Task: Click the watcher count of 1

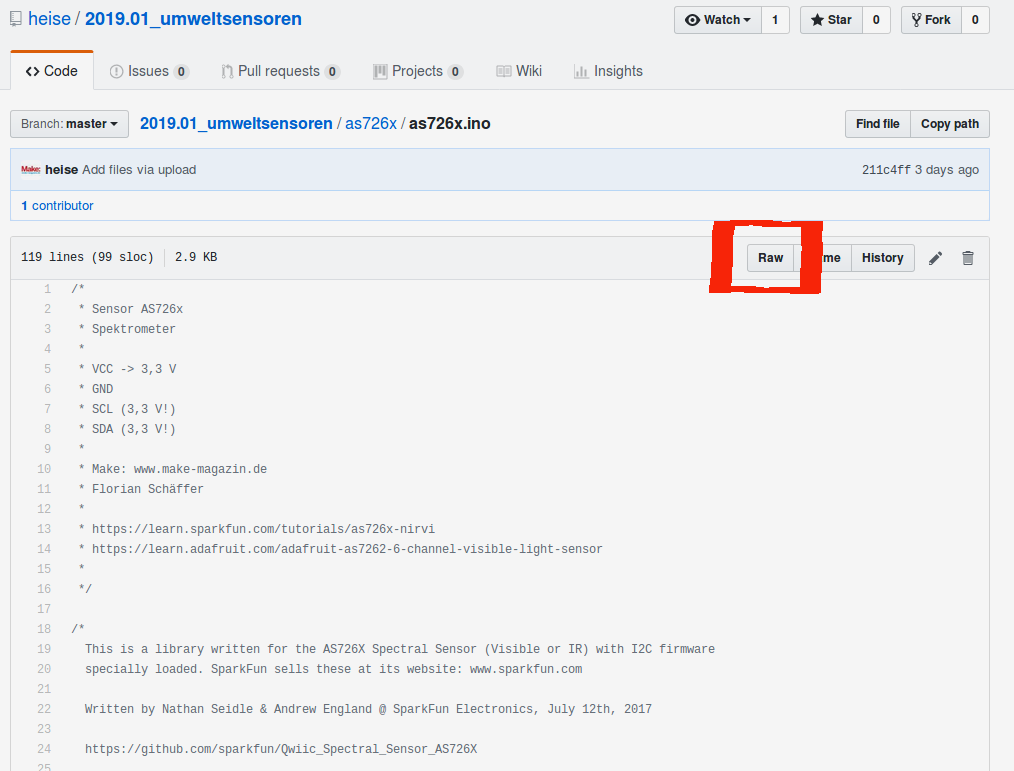Action: click(x=775, y=20)
